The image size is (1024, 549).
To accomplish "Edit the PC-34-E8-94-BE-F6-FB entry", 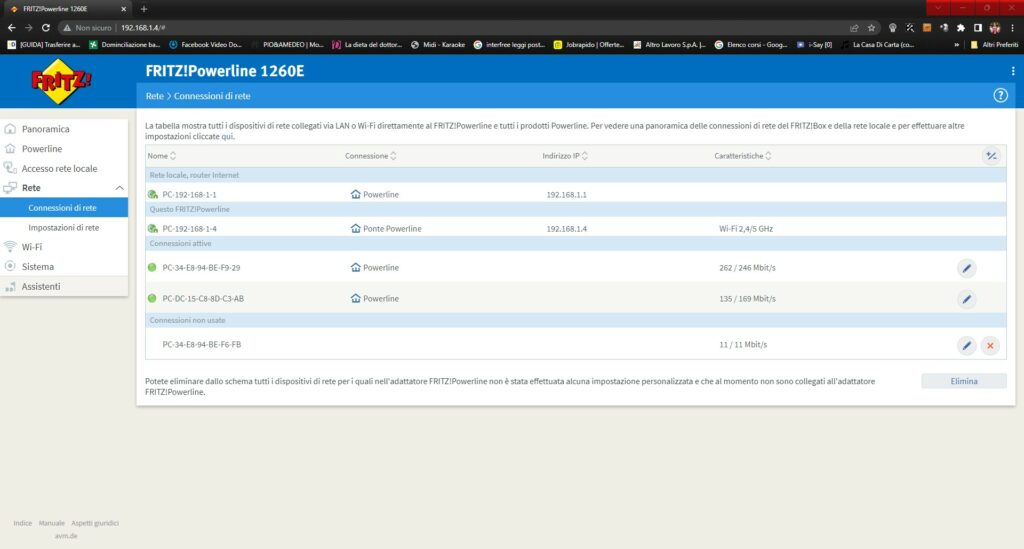I will (x=967, y=345).
